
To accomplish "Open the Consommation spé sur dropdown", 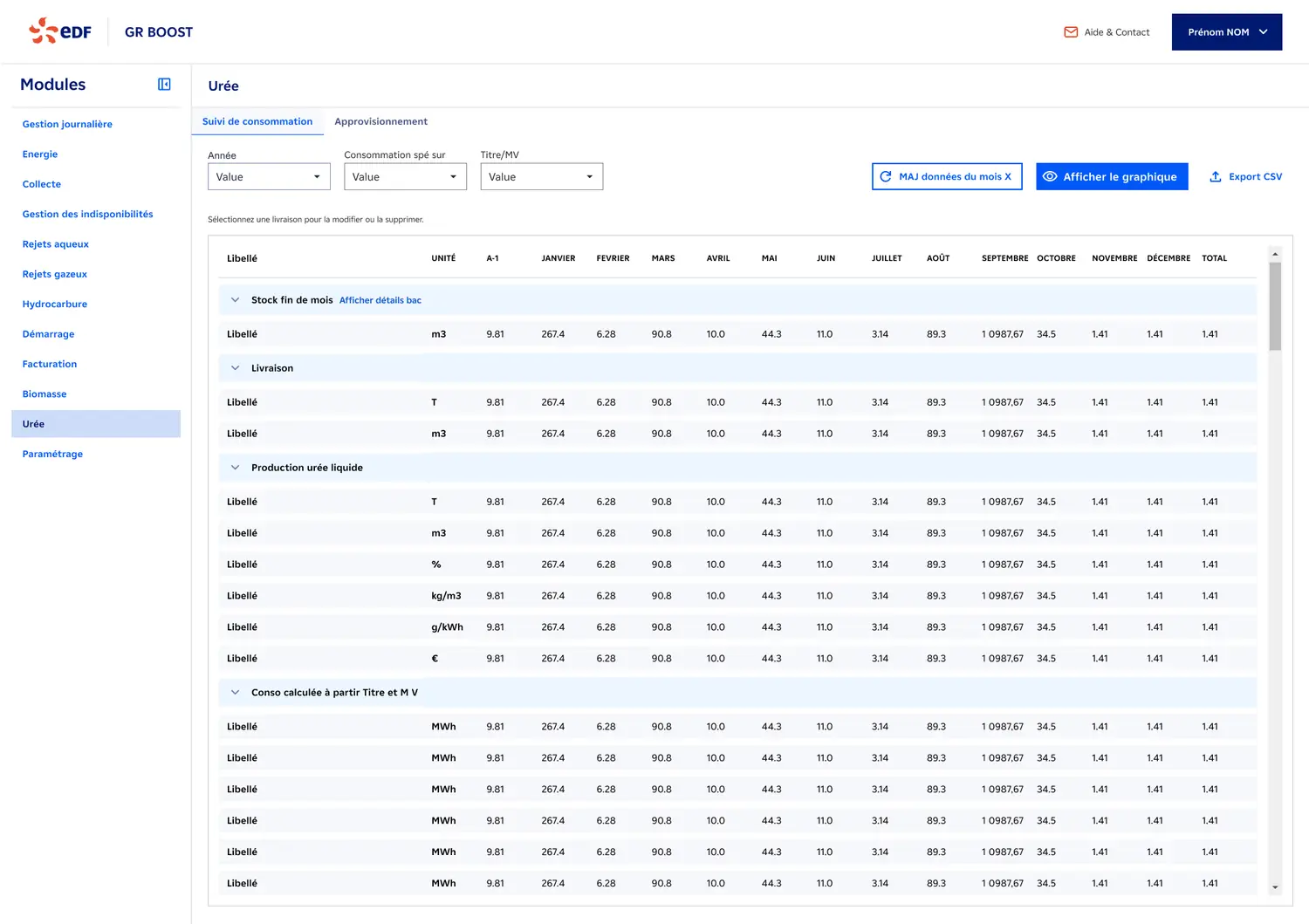I will (x=405, y=176).
